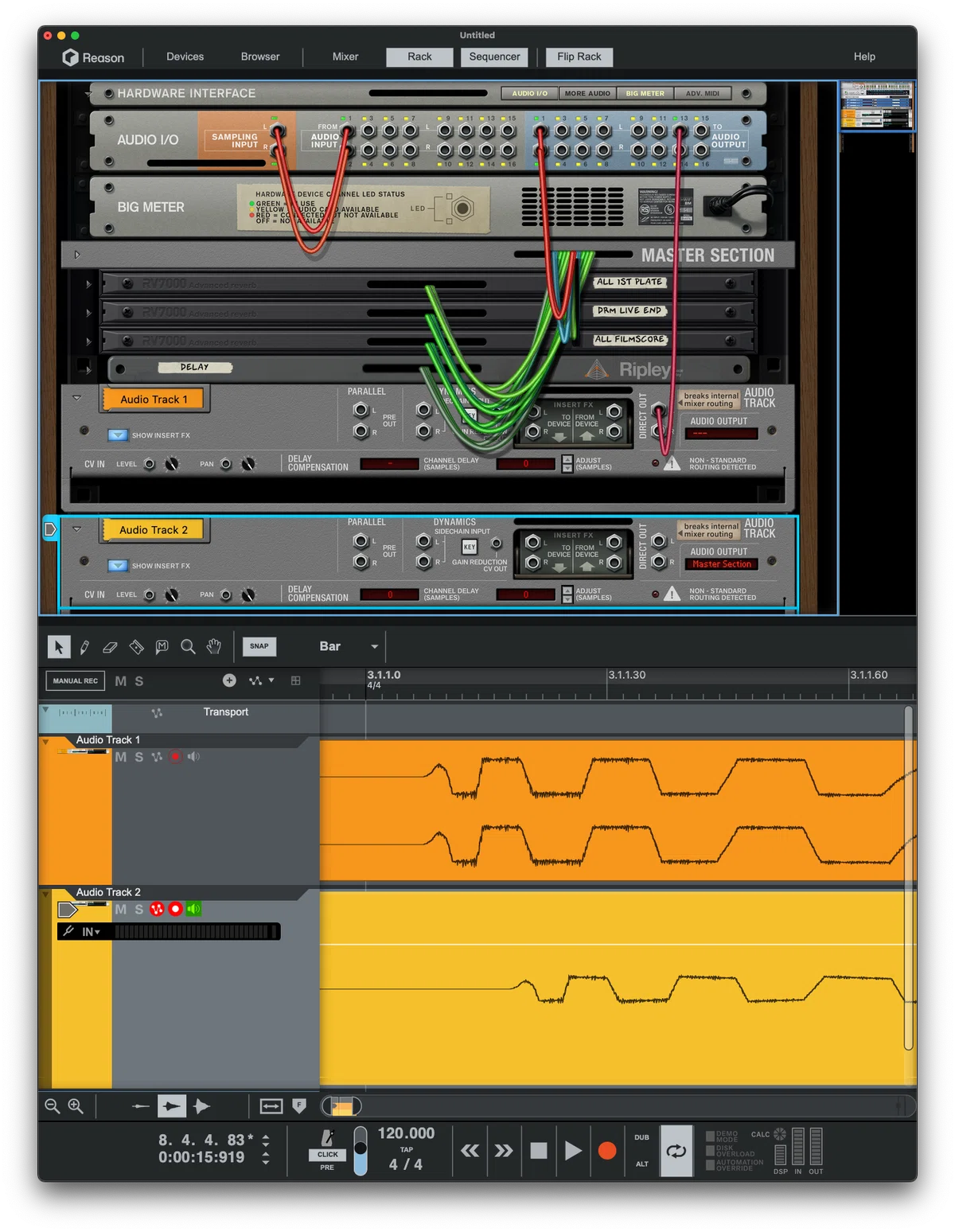Click the add track plus icon

[x=229, y=680]
